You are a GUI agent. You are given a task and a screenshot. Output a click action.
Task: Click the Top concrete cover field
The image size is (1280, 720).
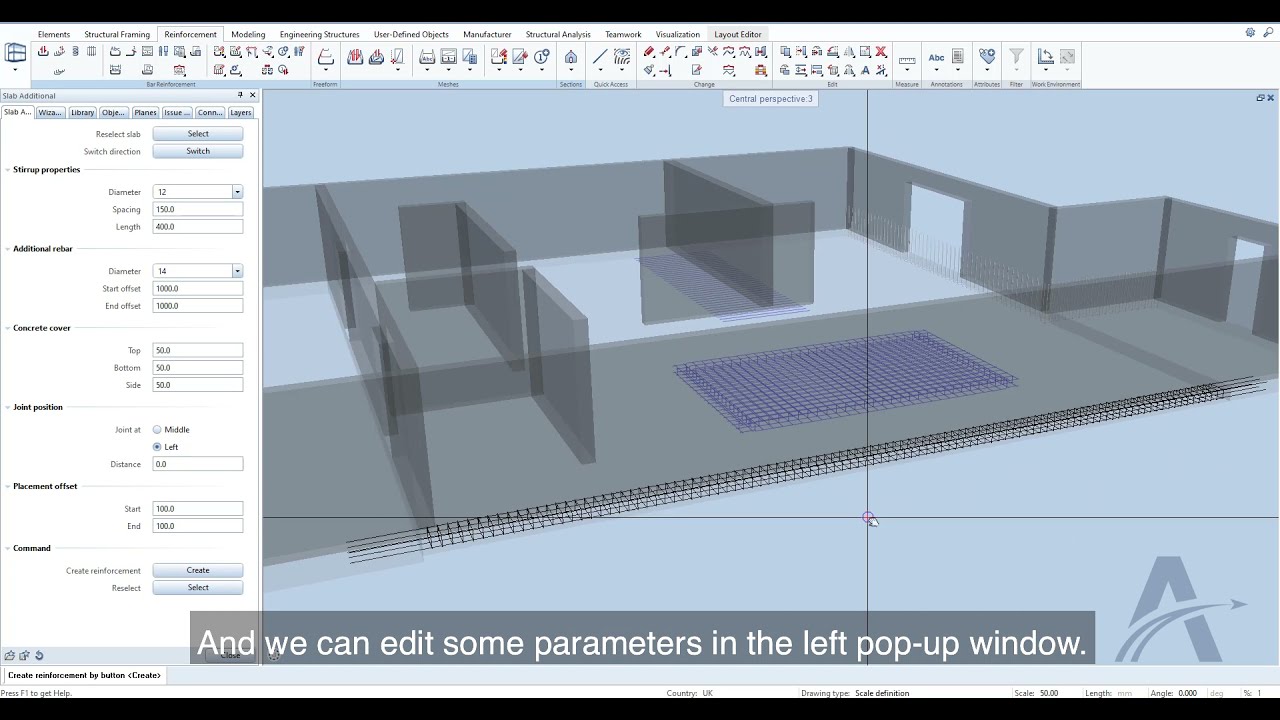point(198,350)
